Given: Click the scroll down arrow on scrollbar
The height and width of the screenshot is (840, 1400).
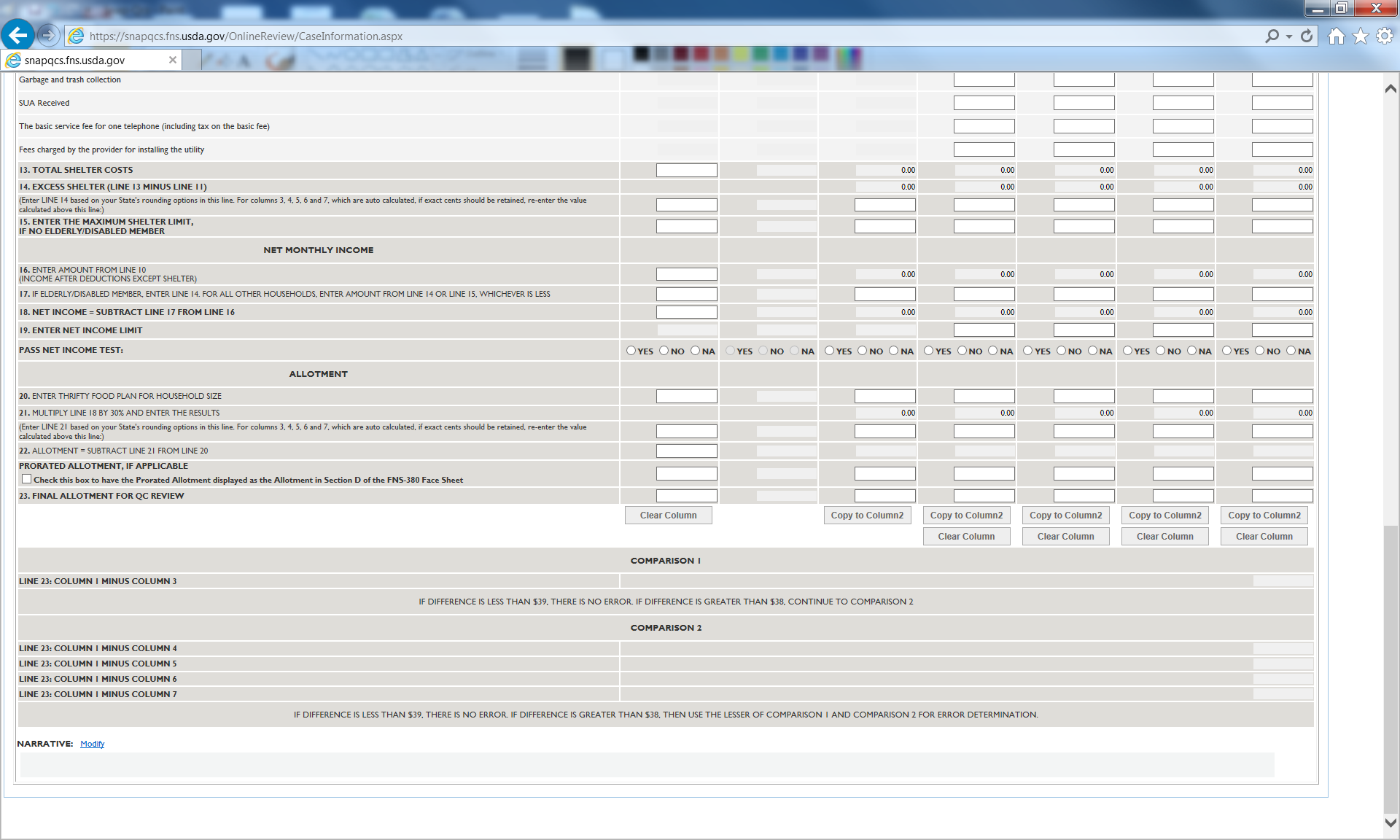Looking at the screenshot, I should tap(1391, 822).
